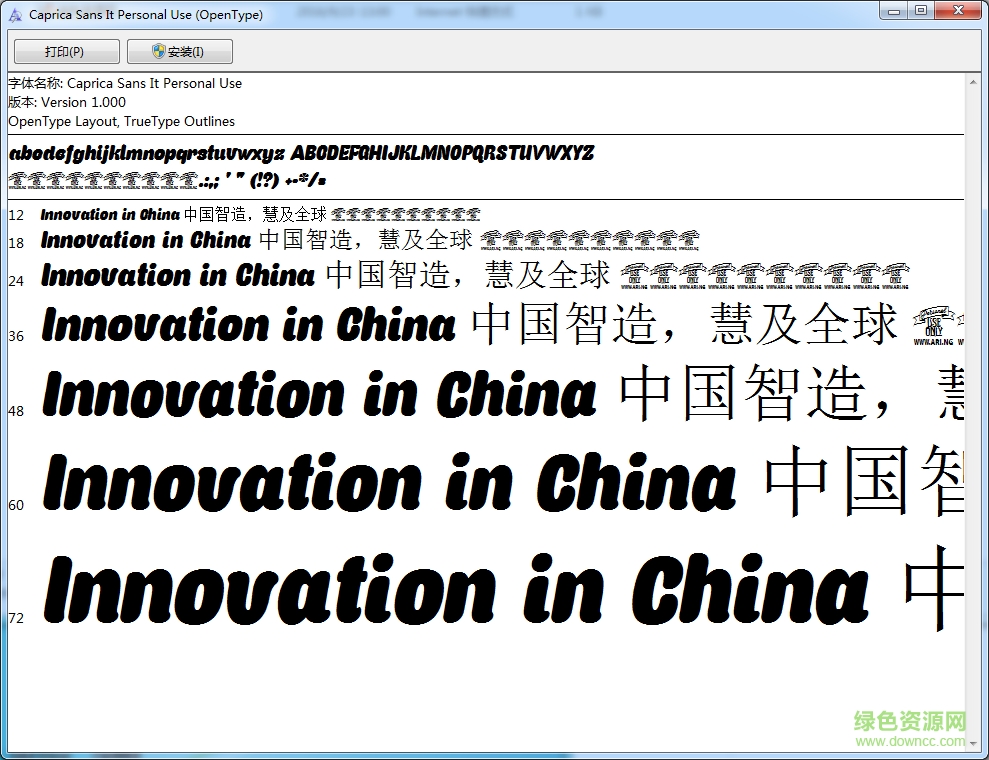This screenshot has height=760, width=989.
Task: Click the lowercase alphabet sample 'abcdefghijklmnopqrstuvwxyz'
Action: click(147, 154)
